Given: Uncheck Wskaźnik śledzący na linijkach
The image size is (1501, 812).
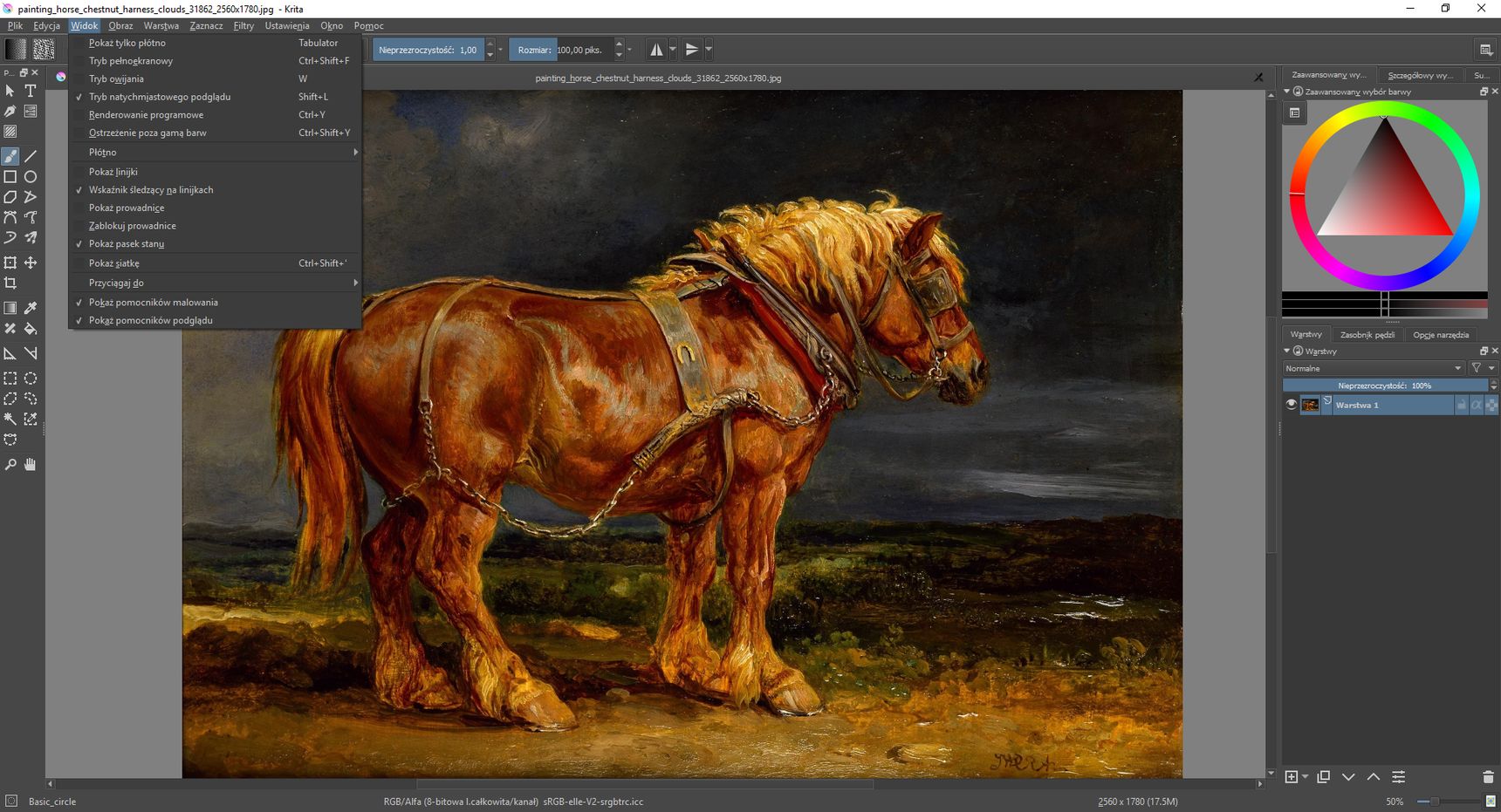Looking at the screenshot, I should pyautogui.click(x=215, y=189).
